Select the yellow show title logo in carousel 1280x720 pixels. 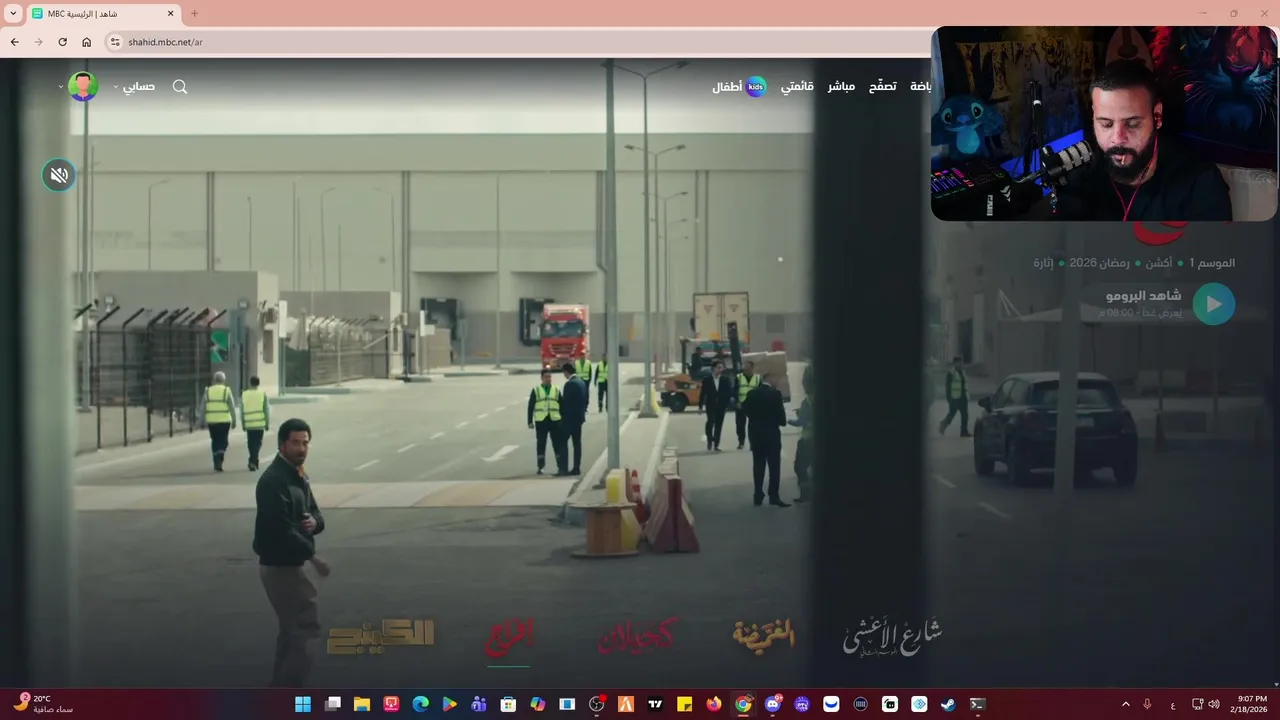click(x=764, y=634)
